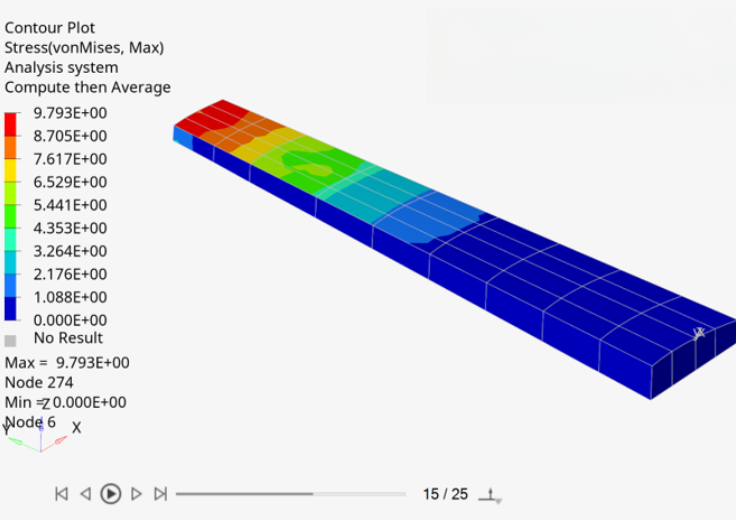Viewport: 736px width, 520px height.
Task: Step forward one animation frame
Action: (x=136, y=494)
